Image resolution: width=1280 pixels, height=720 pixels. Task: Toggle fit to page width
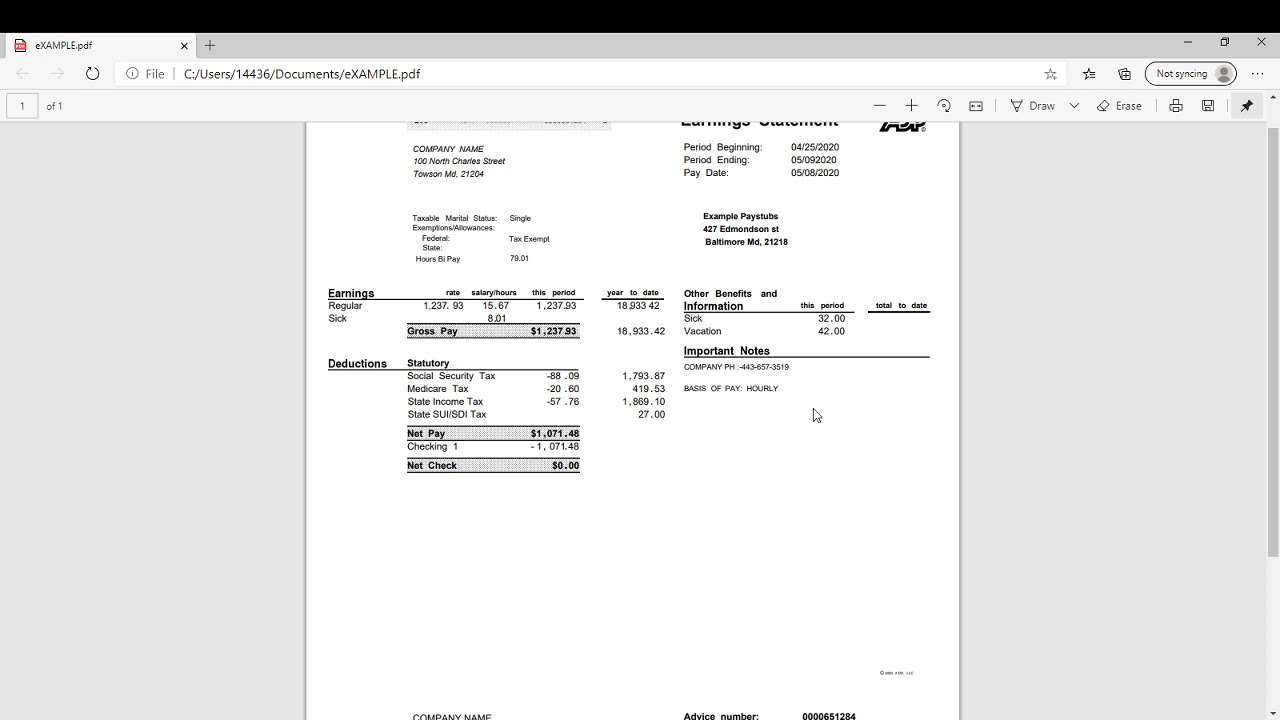(x=976, y=106)
